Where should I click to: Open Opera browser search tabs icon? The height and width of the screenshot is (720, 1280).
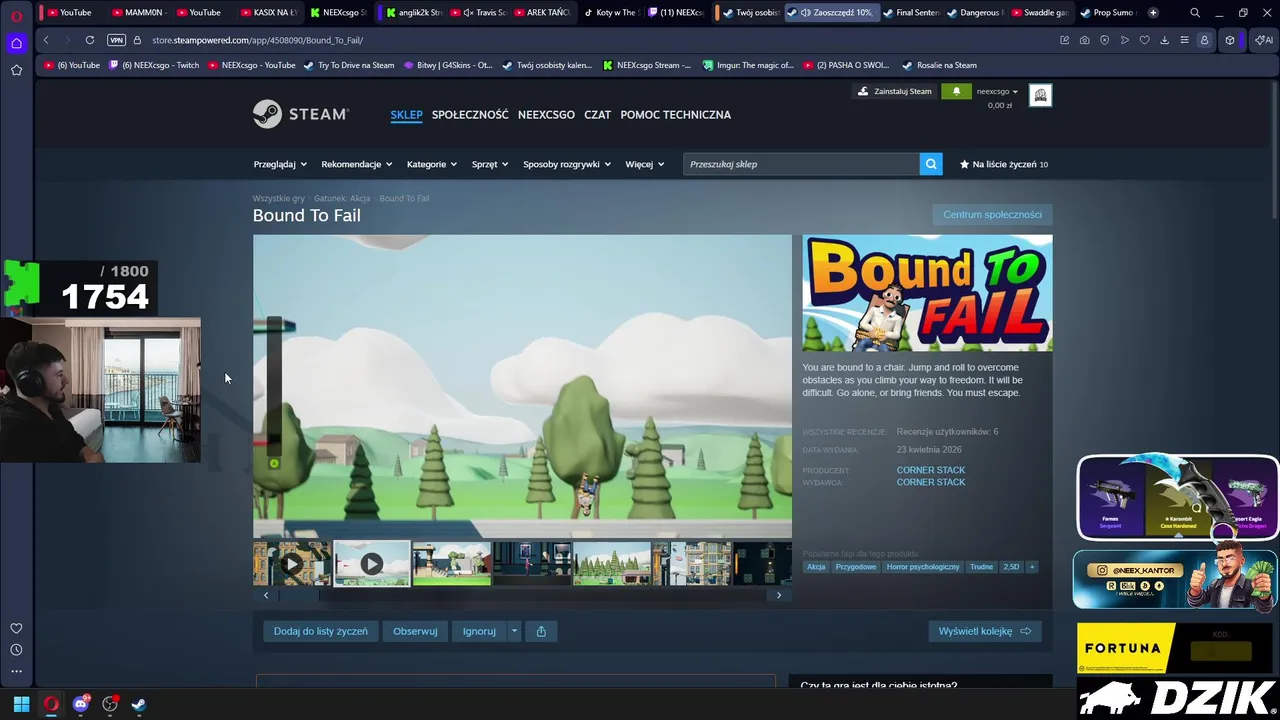click(x=1195, y=13)
